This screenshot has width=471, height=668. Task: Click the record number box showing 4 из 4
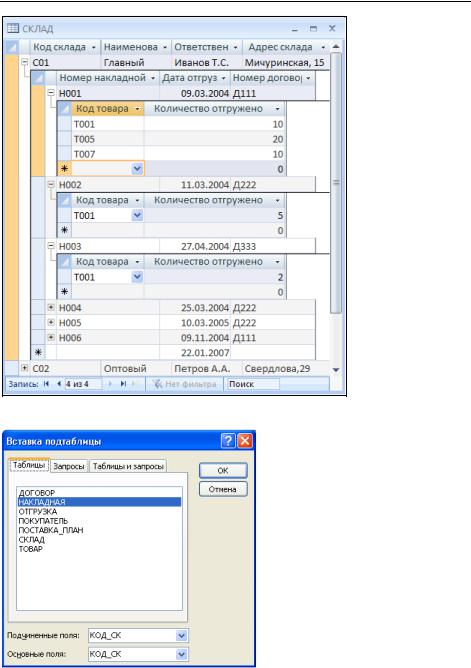point(83,384)
